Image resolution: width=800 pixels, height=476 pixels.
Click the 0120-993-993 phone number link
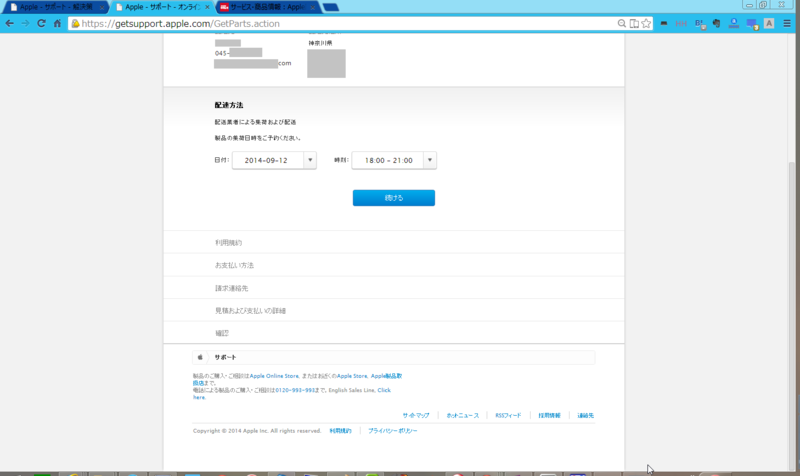click(x=295, y=390)
